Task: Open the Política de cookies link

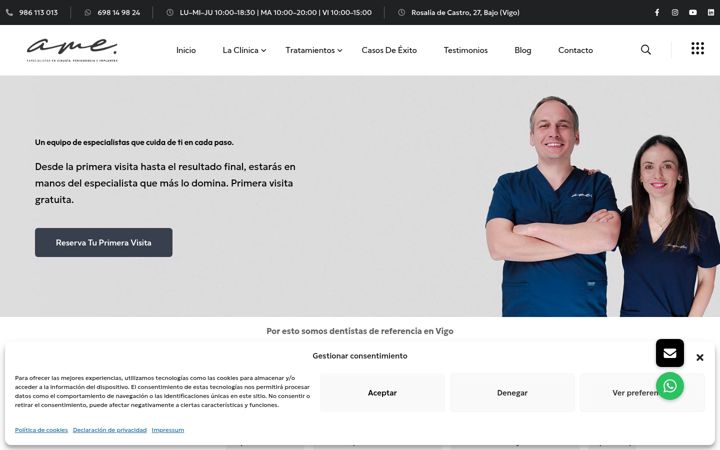Action: [41, 430]
